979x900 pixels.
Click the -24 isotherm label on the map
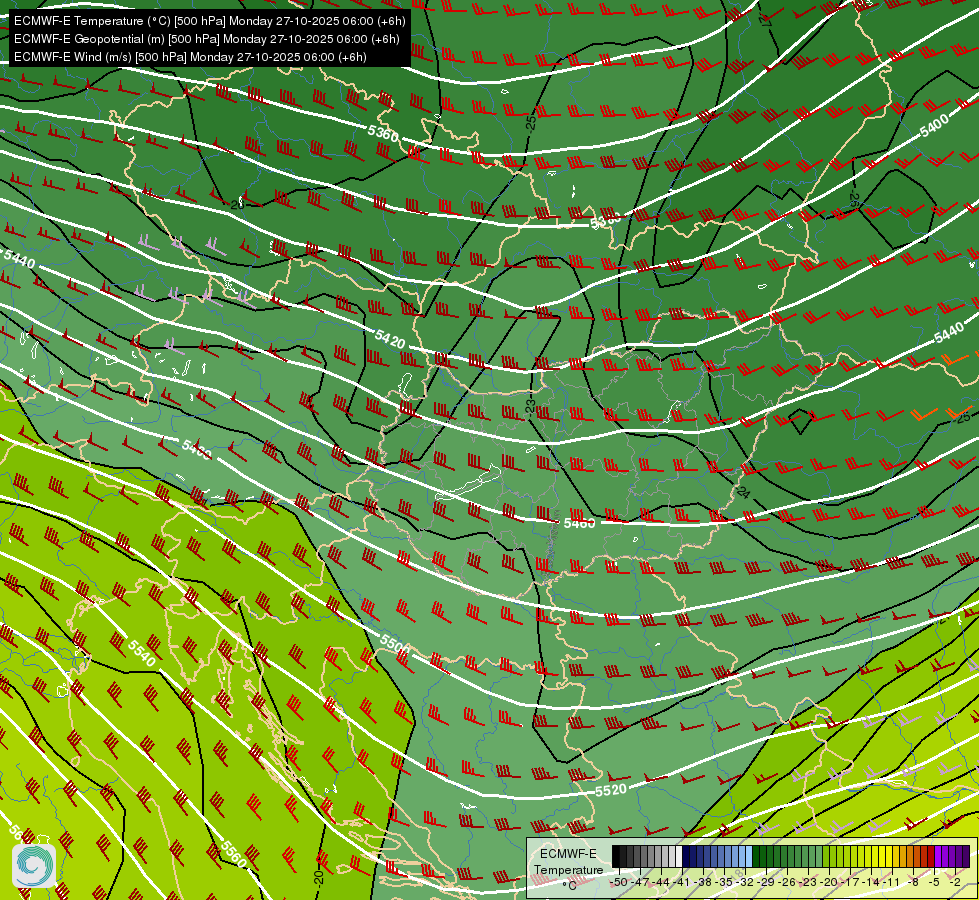743,492
